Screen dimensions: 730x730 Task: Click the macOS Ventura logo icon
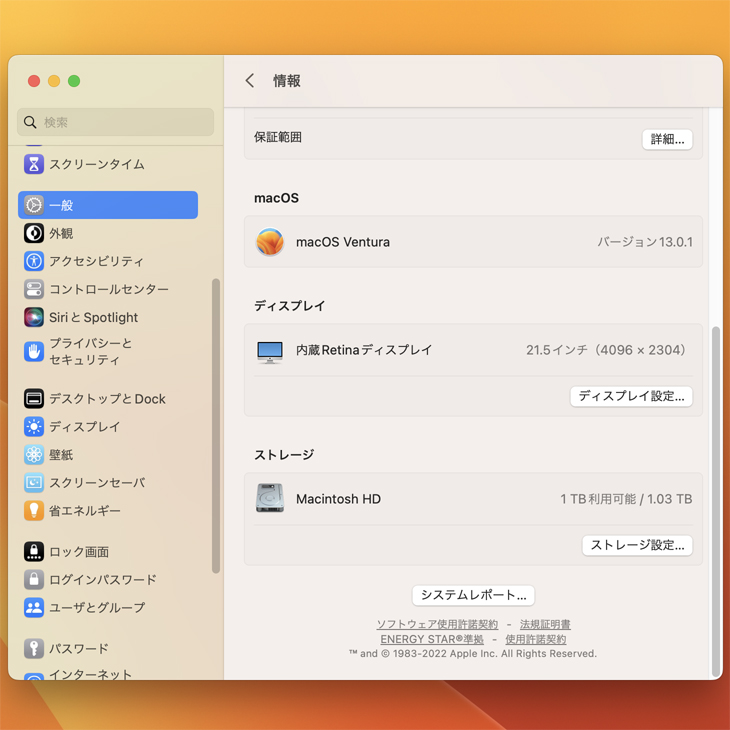(x=270, y=242)
